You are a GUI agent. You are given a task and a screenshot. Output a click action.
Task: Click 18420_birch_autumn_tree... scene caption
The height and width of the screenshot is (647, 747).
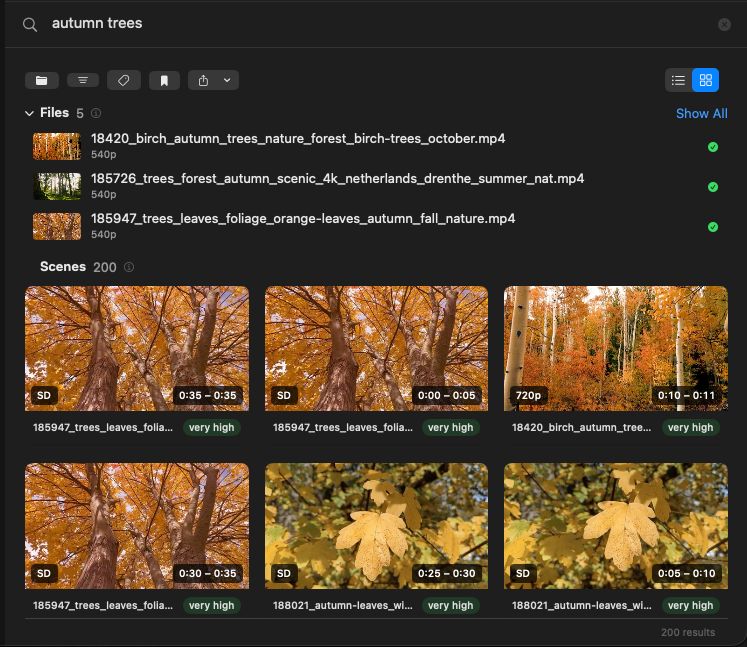pos(581,427)
